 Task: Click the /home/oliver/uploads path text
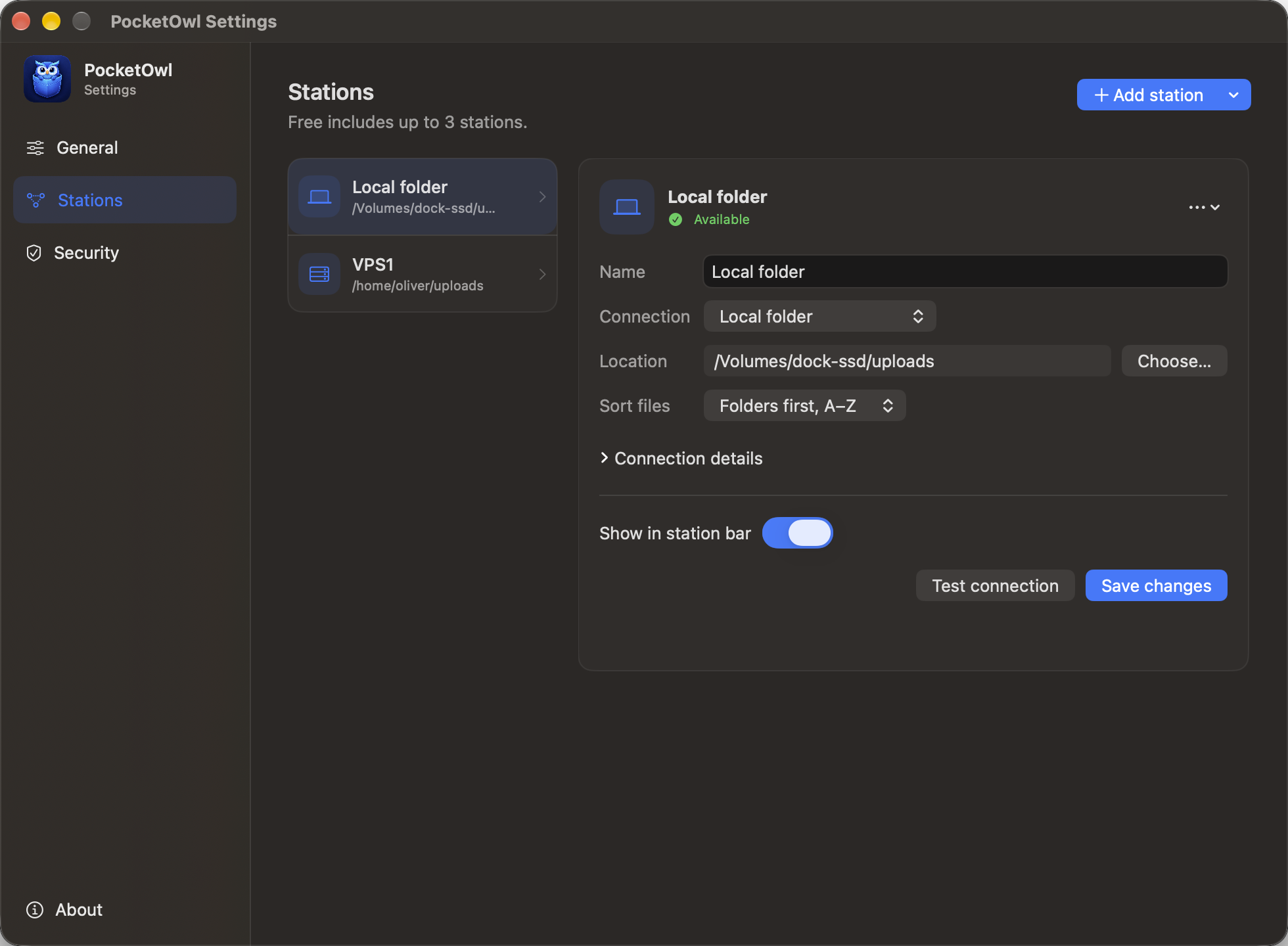[418, 286]
